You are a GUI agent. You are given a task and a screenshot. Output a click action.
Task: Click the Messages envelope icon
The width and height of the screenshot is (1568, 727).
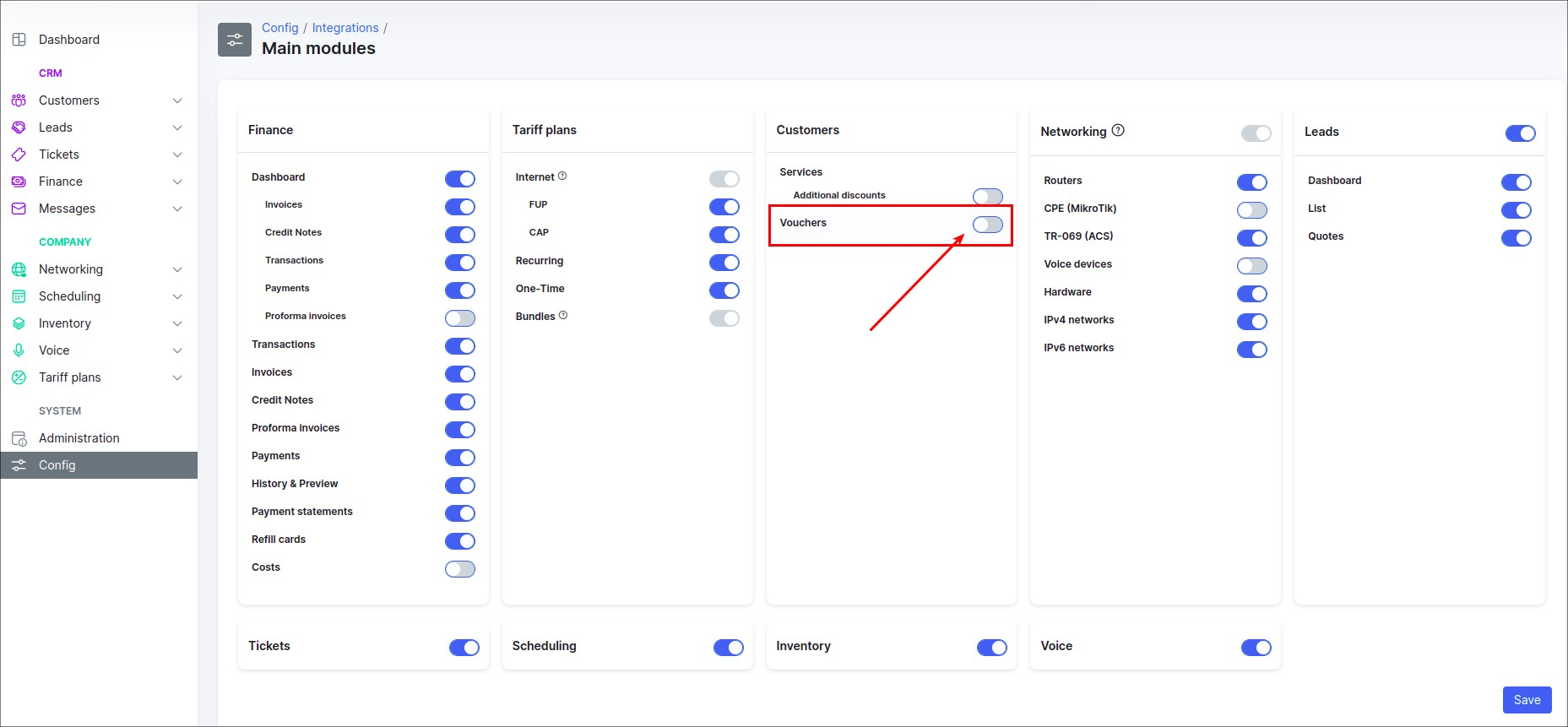coord(19,209)
